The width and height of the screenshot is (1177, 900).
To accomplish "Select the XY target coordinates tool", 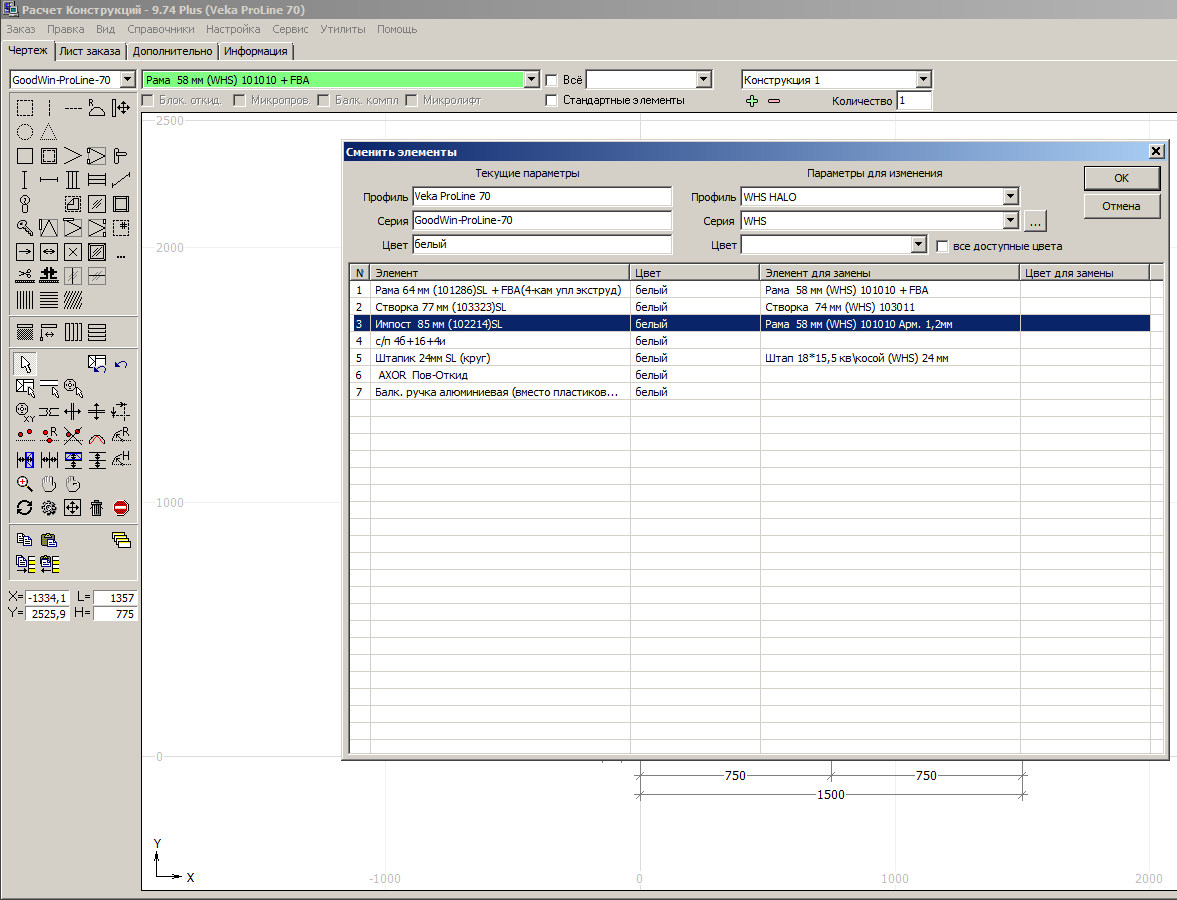I will [25, 411].
